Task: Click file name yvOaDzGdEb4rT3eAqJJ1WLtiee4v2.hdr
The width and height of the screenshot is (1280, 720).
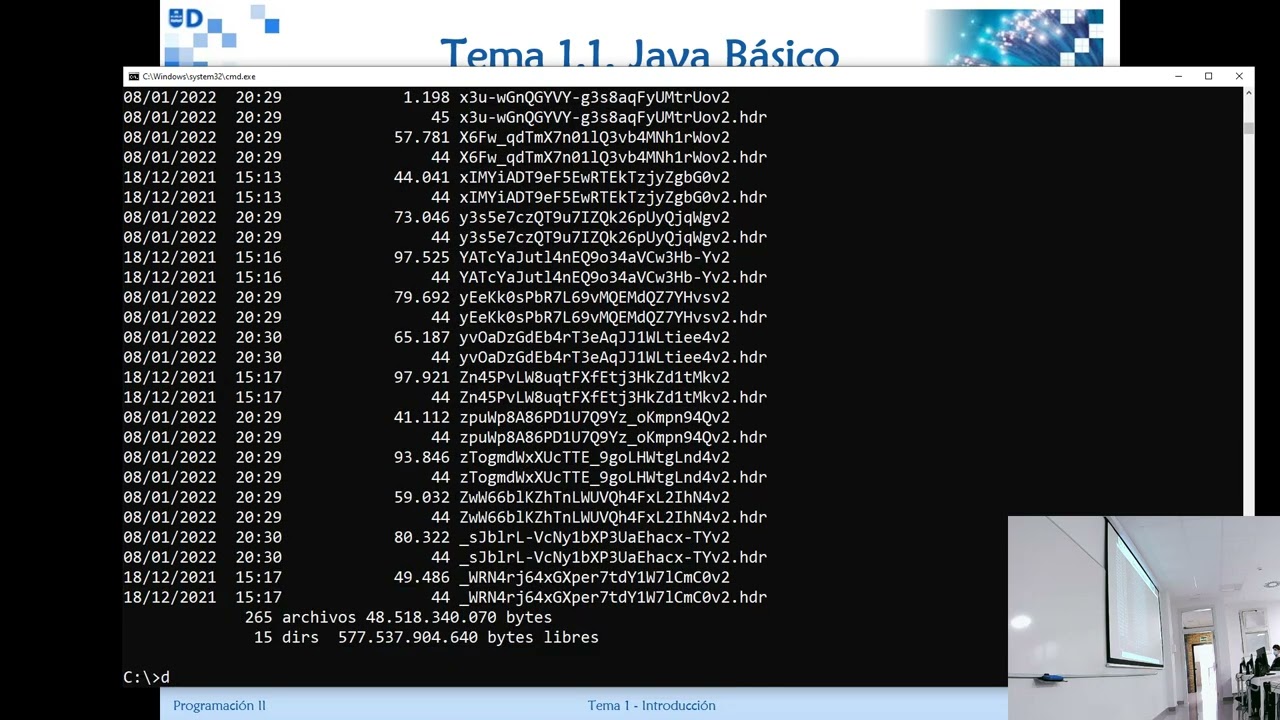Action: point(613,357)
